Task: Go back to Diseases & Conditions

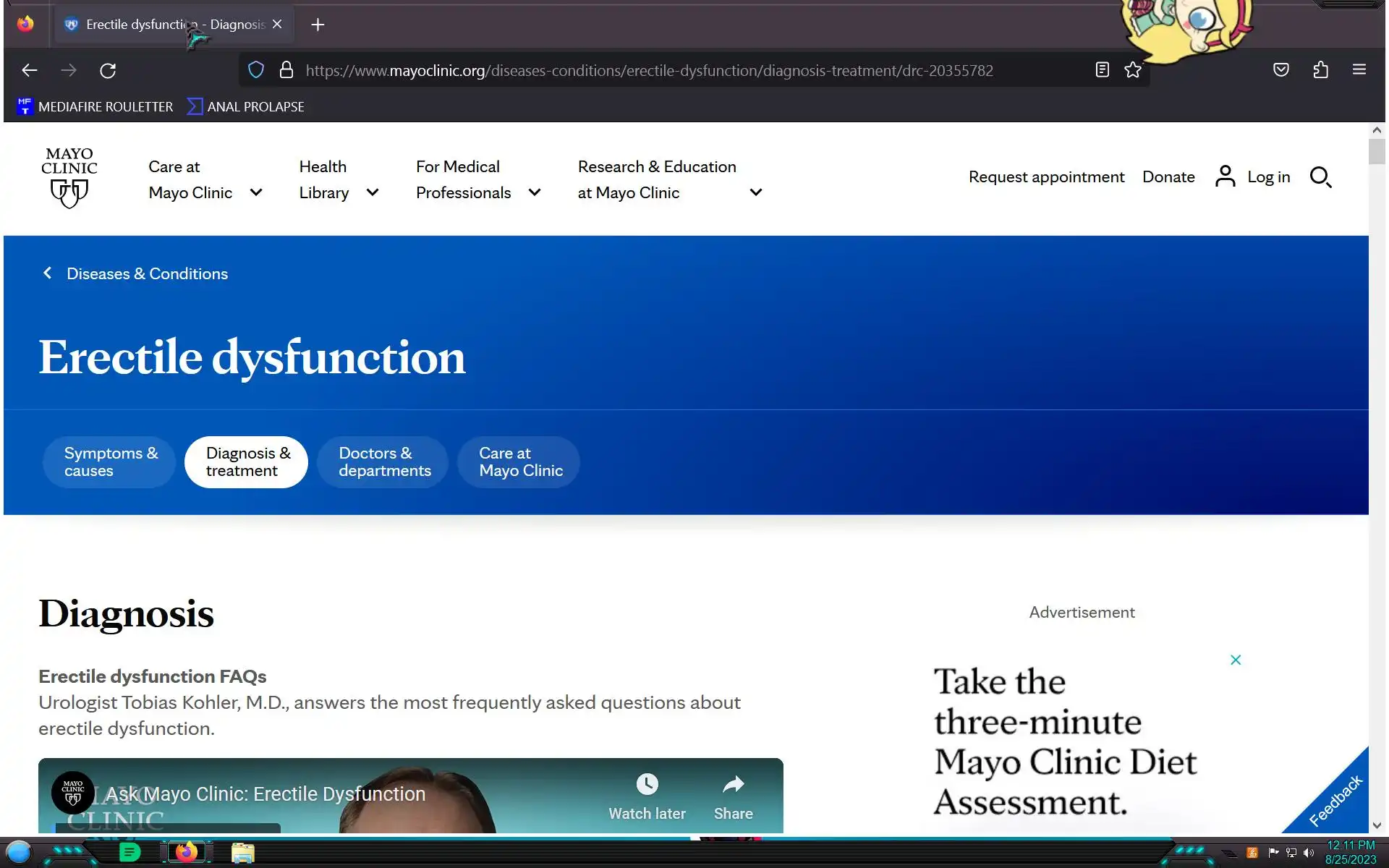Action: pos(146,273)
